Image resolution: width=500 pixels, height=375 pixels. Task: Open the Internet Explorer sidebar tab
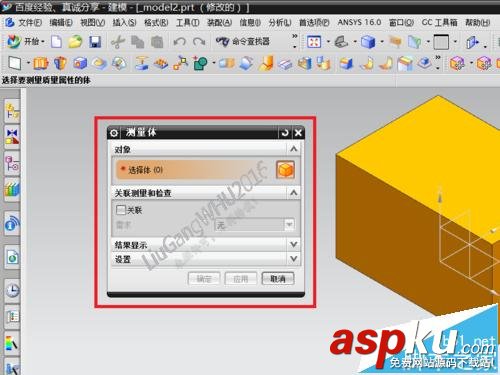point(12,257)
